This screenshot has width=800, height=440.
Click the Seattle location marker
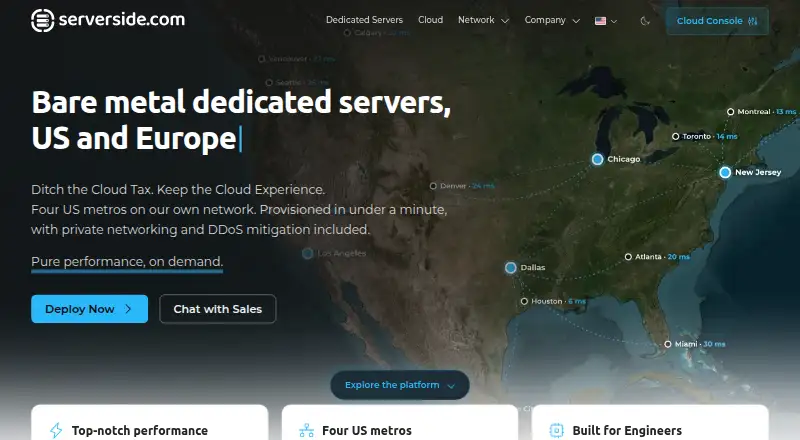coord(269,82)
